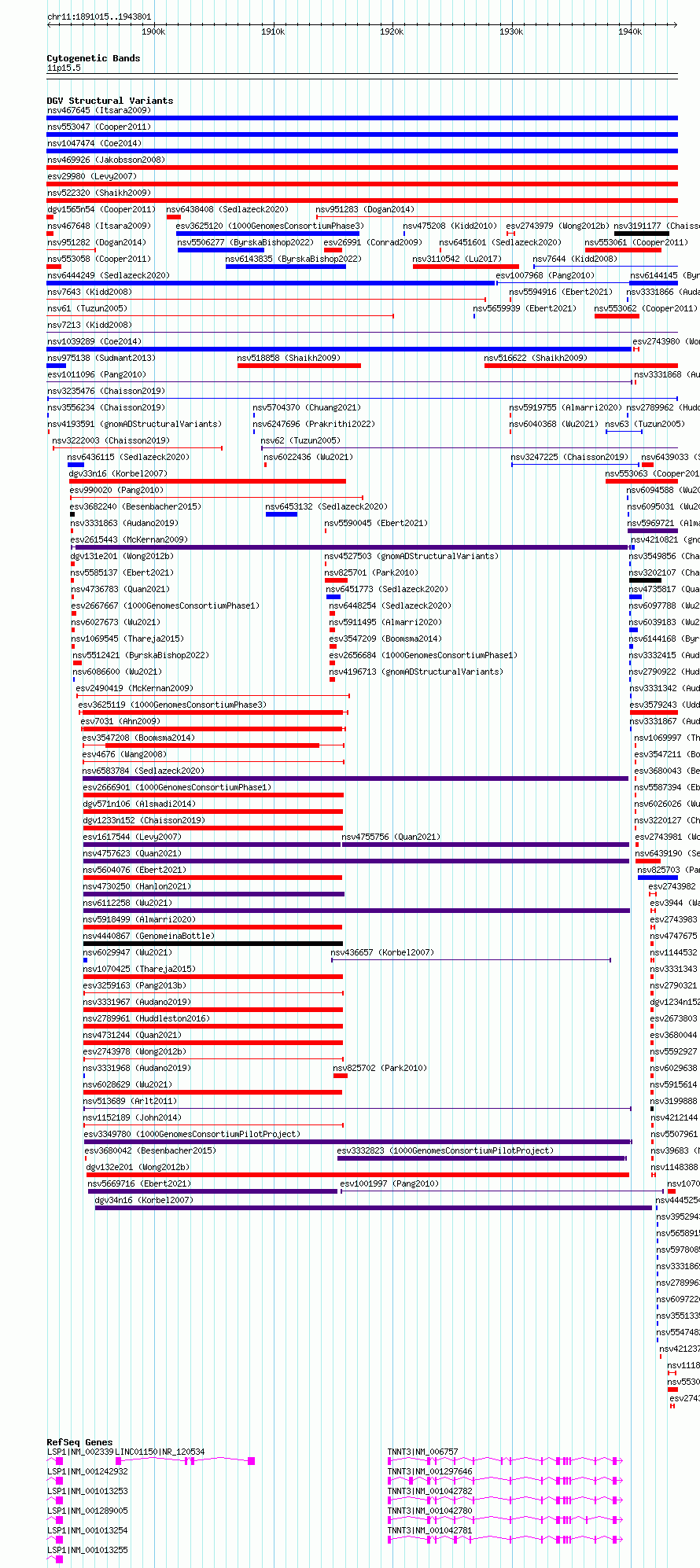Select esv2615443 (McKernan2009) label

[129, 539]
